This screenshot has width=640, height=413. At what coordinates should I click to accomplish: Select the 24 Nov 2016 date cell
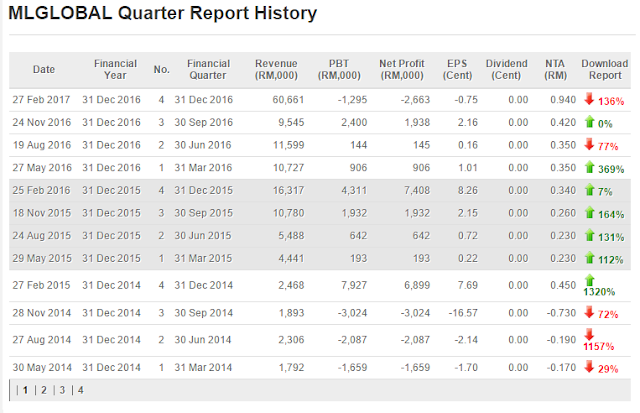tap(42, 122)
